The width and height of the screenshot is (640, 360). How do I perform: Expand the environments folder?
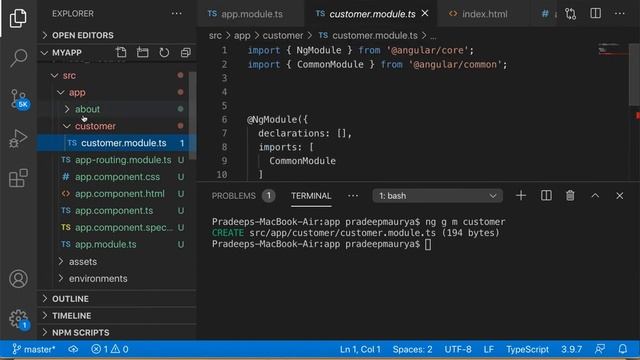tap(98, 278)
